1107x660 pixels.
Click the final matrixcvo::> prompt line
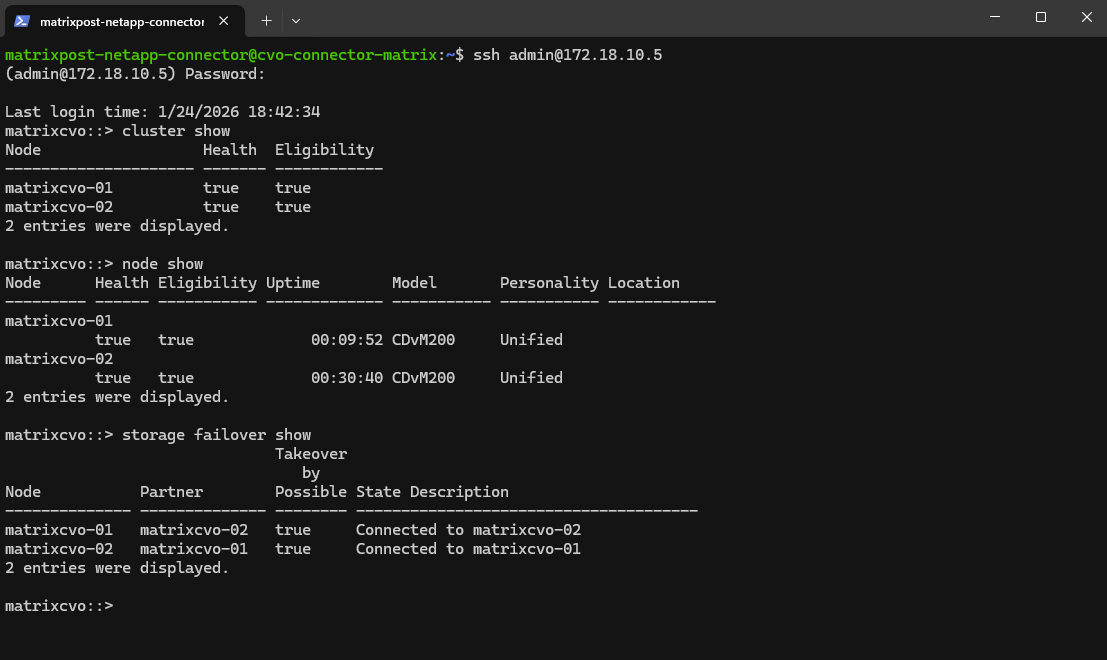coord(60,606)
